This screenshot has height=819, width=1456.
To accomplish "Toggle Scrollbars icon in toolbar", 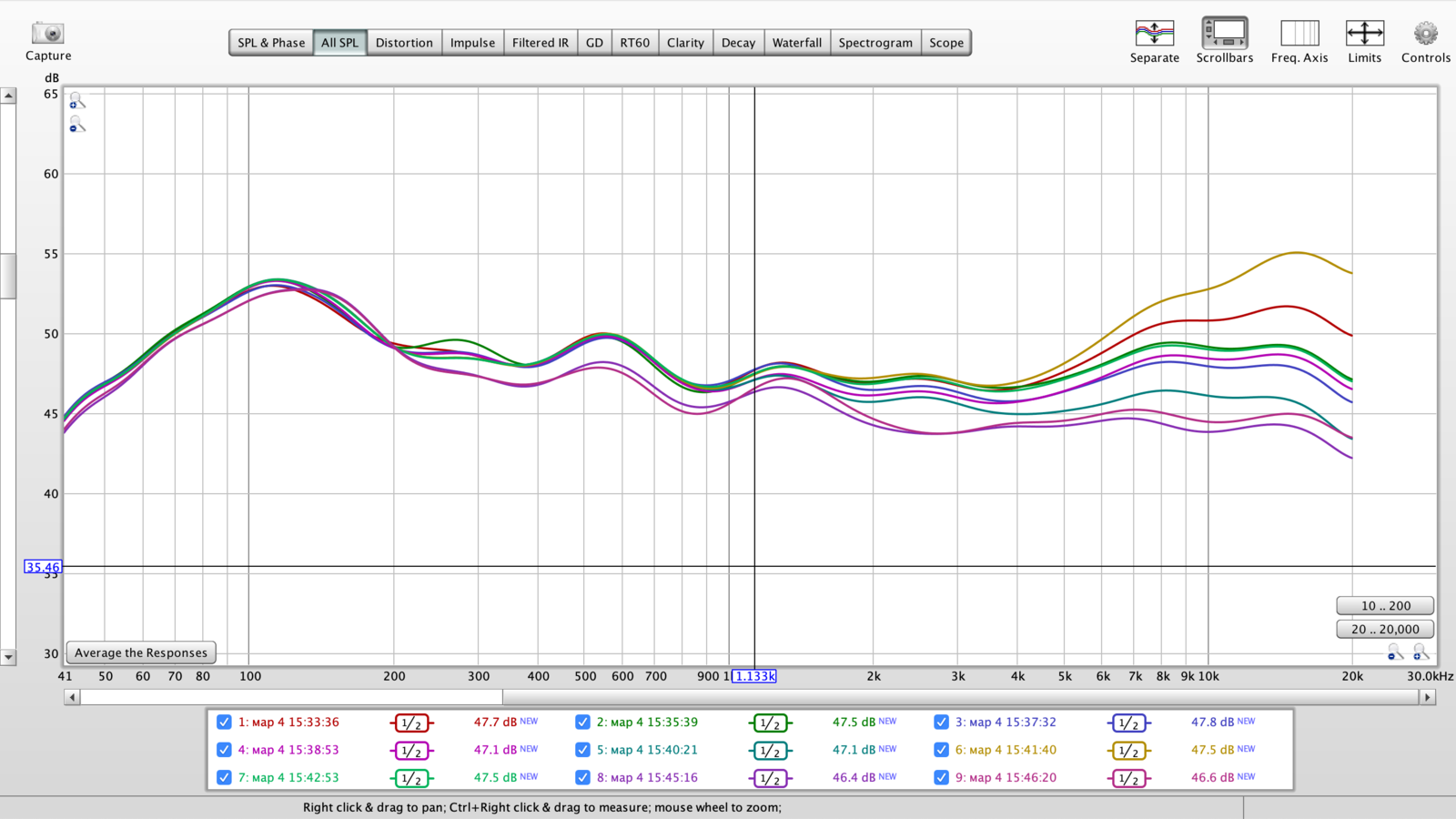I will 1224,33.
